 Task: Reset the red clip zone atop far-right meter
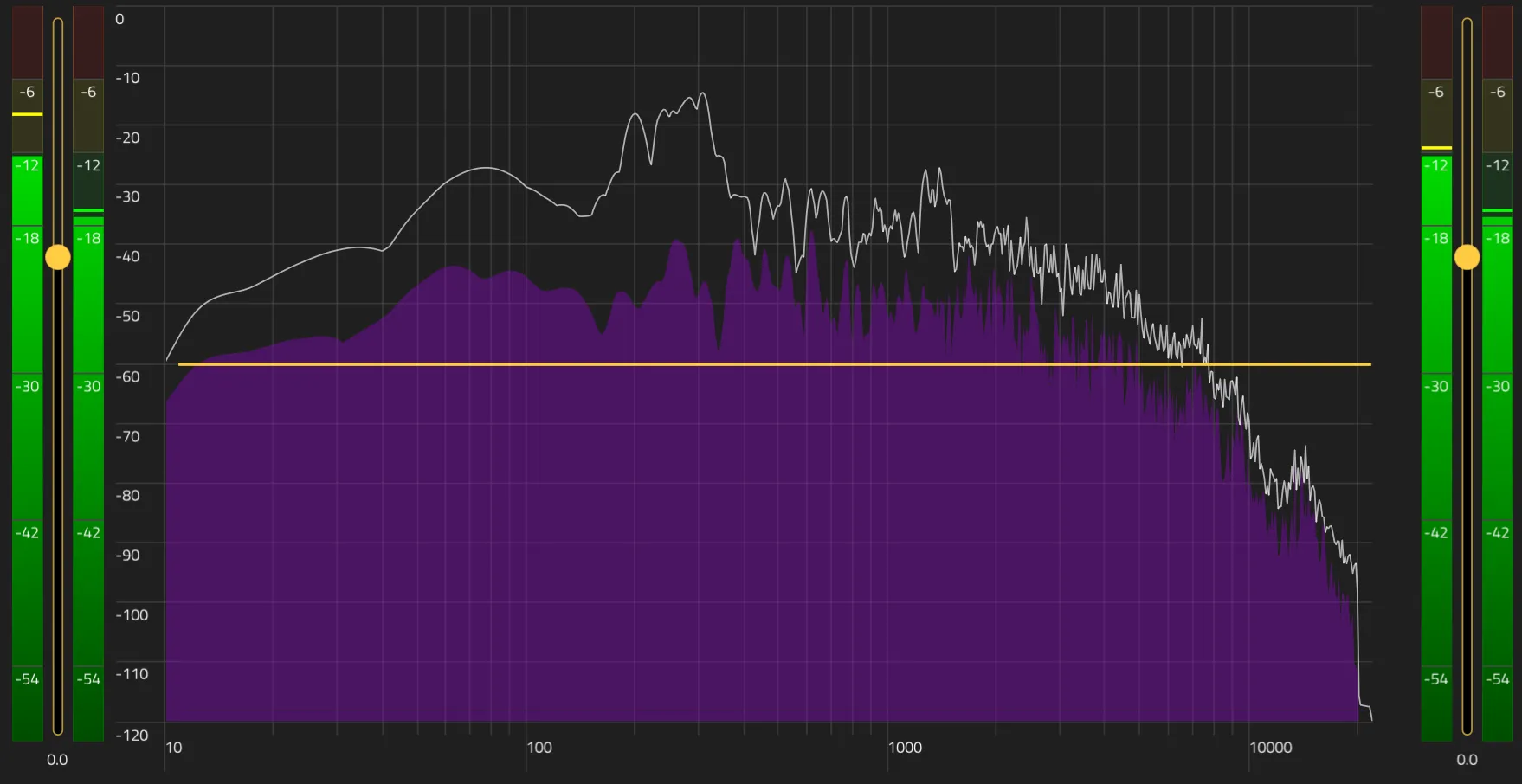click(1497, 42)
